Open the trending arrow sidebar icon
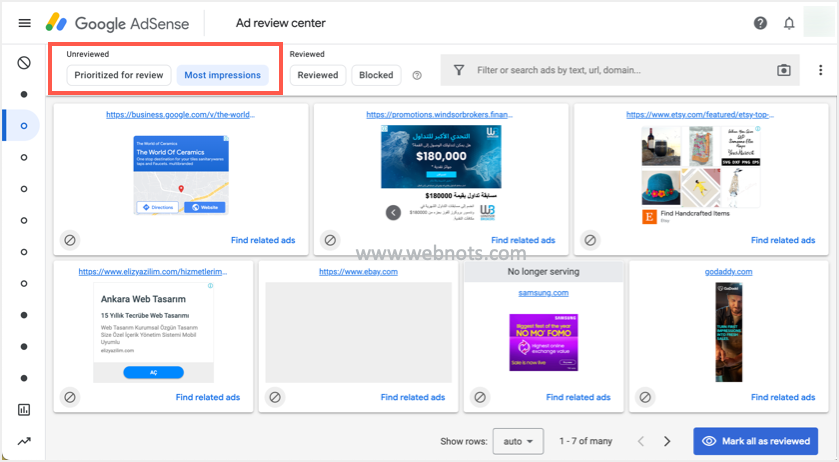Image resolution: width=839 pixels, height=462 pixels. [x=24, y=441]
